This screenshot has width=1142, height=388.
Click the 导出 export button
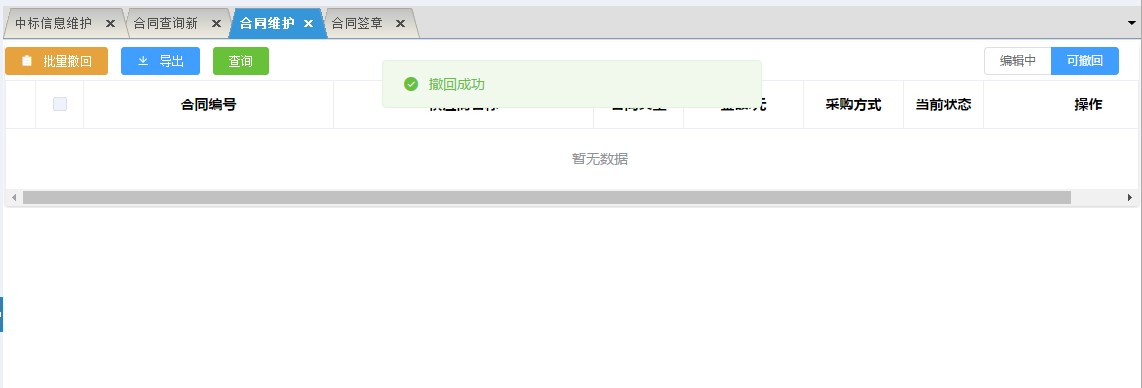pos(160,61)
